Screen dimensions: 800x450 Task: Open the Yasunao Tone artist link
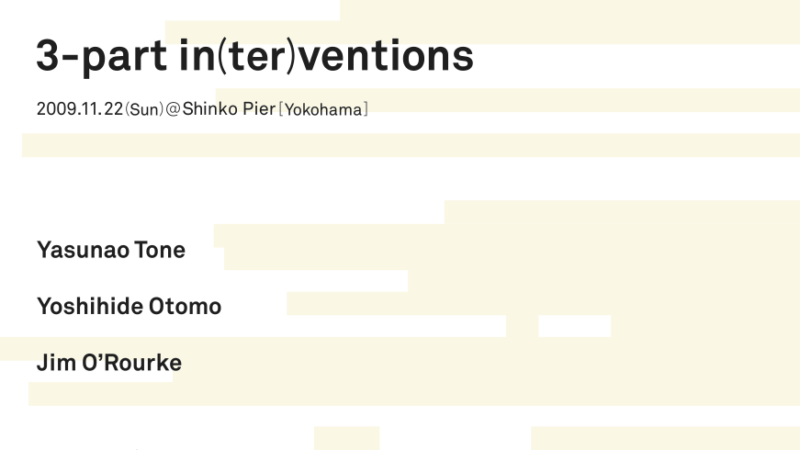pyautogui.click(x=111, y=250)
